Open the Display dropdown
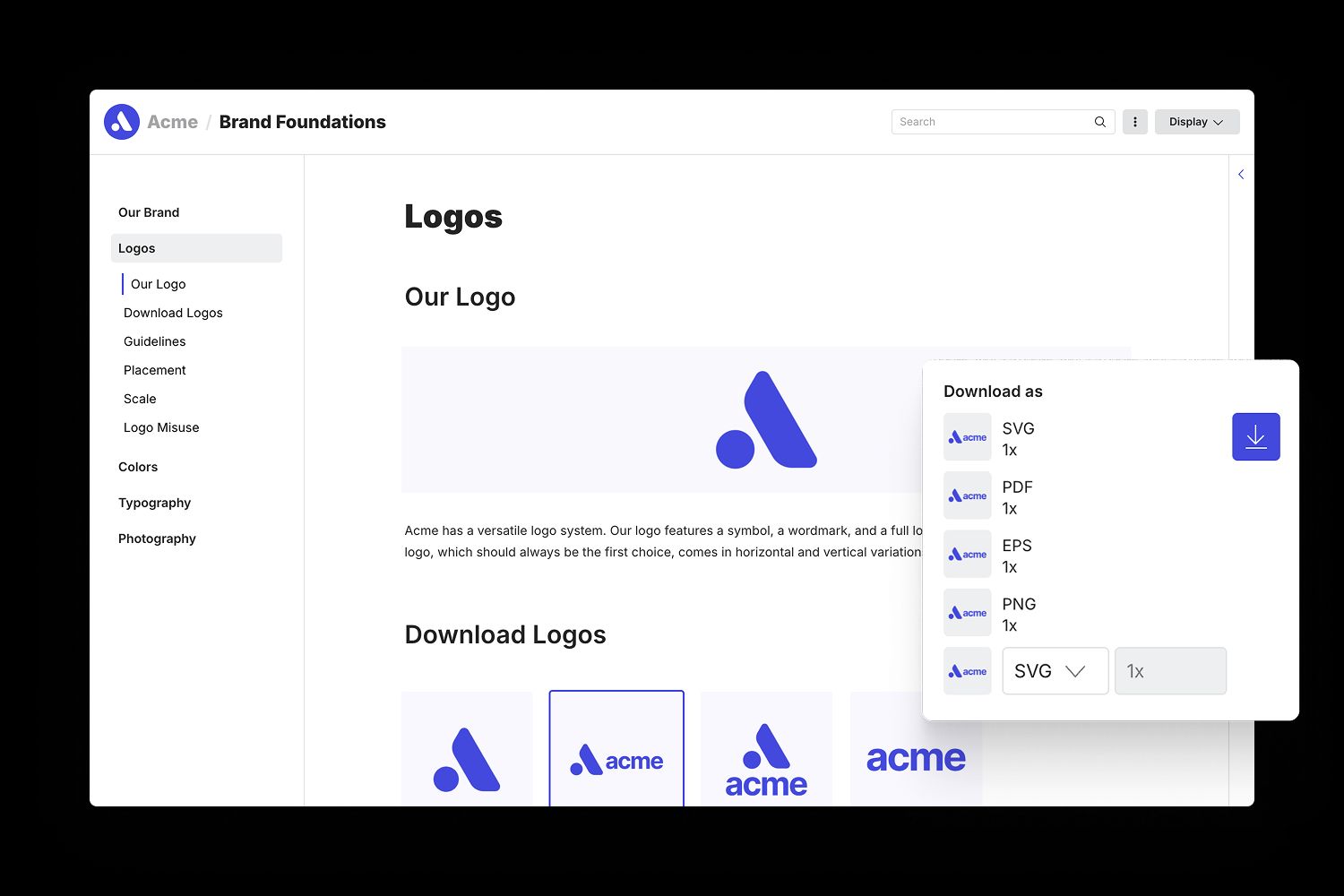This screenshot has width=1344, height=896. pos(1196,121)
